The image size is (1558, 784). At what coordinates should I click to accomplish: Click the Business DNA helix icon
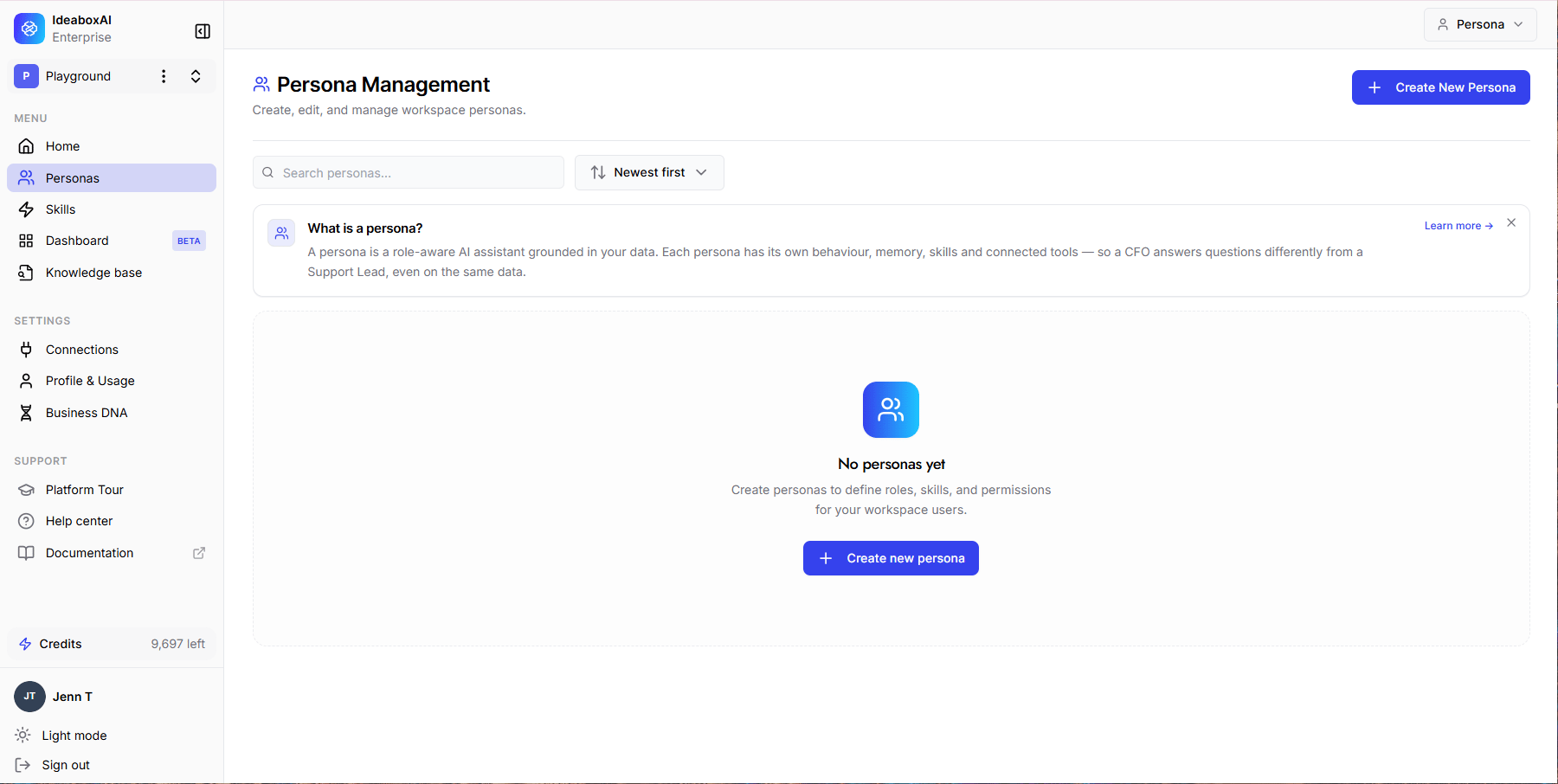[x=26, y=413]
